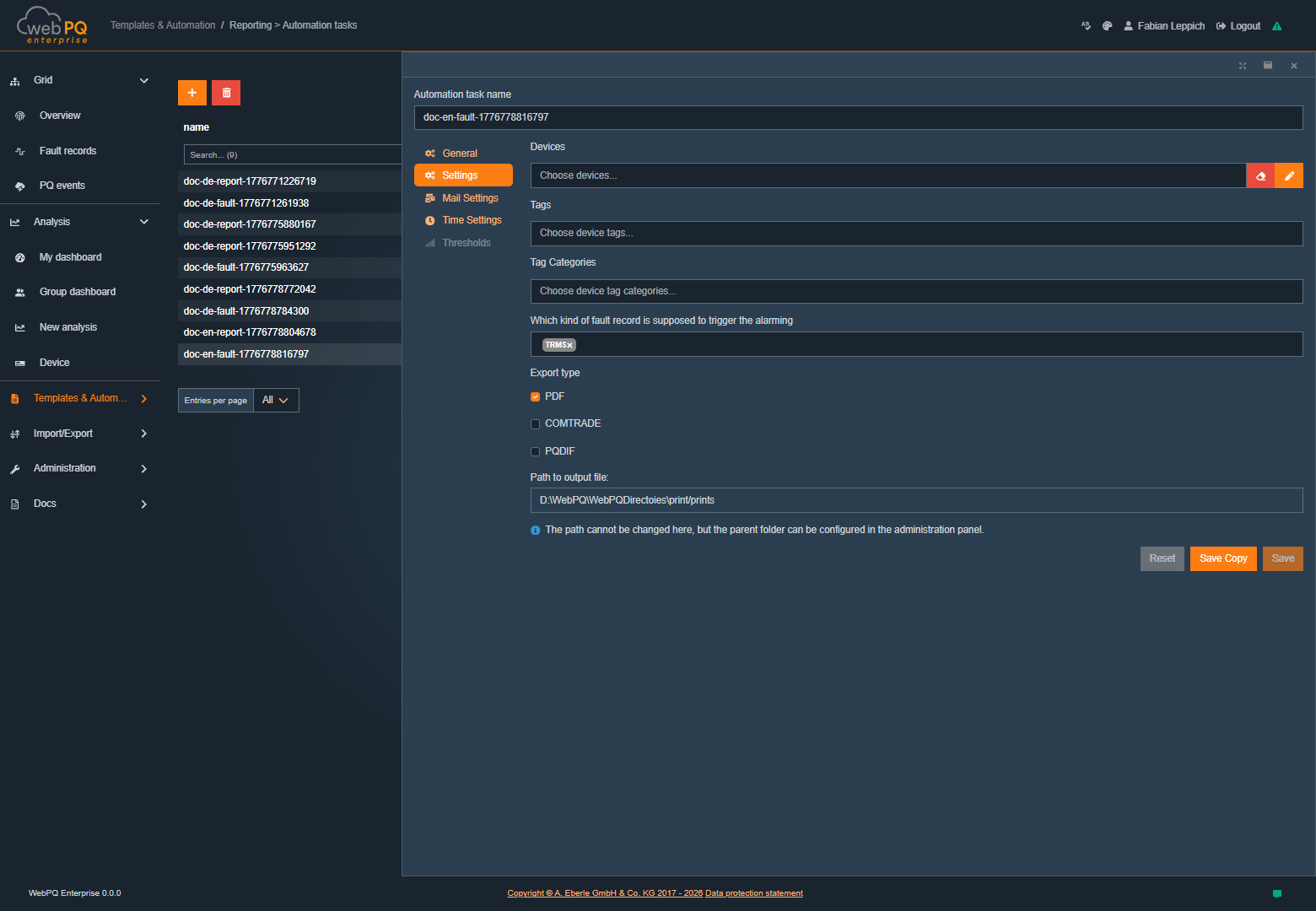Image resolution: width=1316 pixels, height=911 pixels.
Task: Open the Data protection statement link
Action: [753, 892]
